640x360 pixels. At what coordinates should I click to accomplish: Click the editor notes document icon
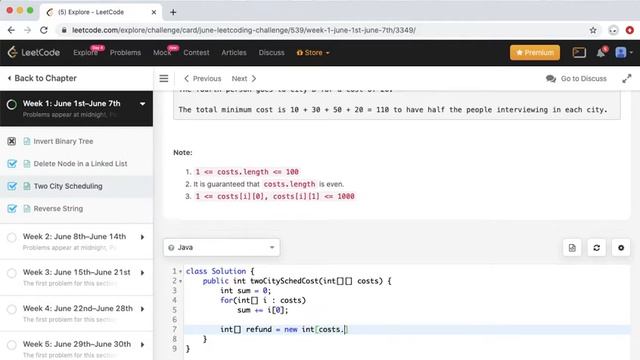(572, 247)
